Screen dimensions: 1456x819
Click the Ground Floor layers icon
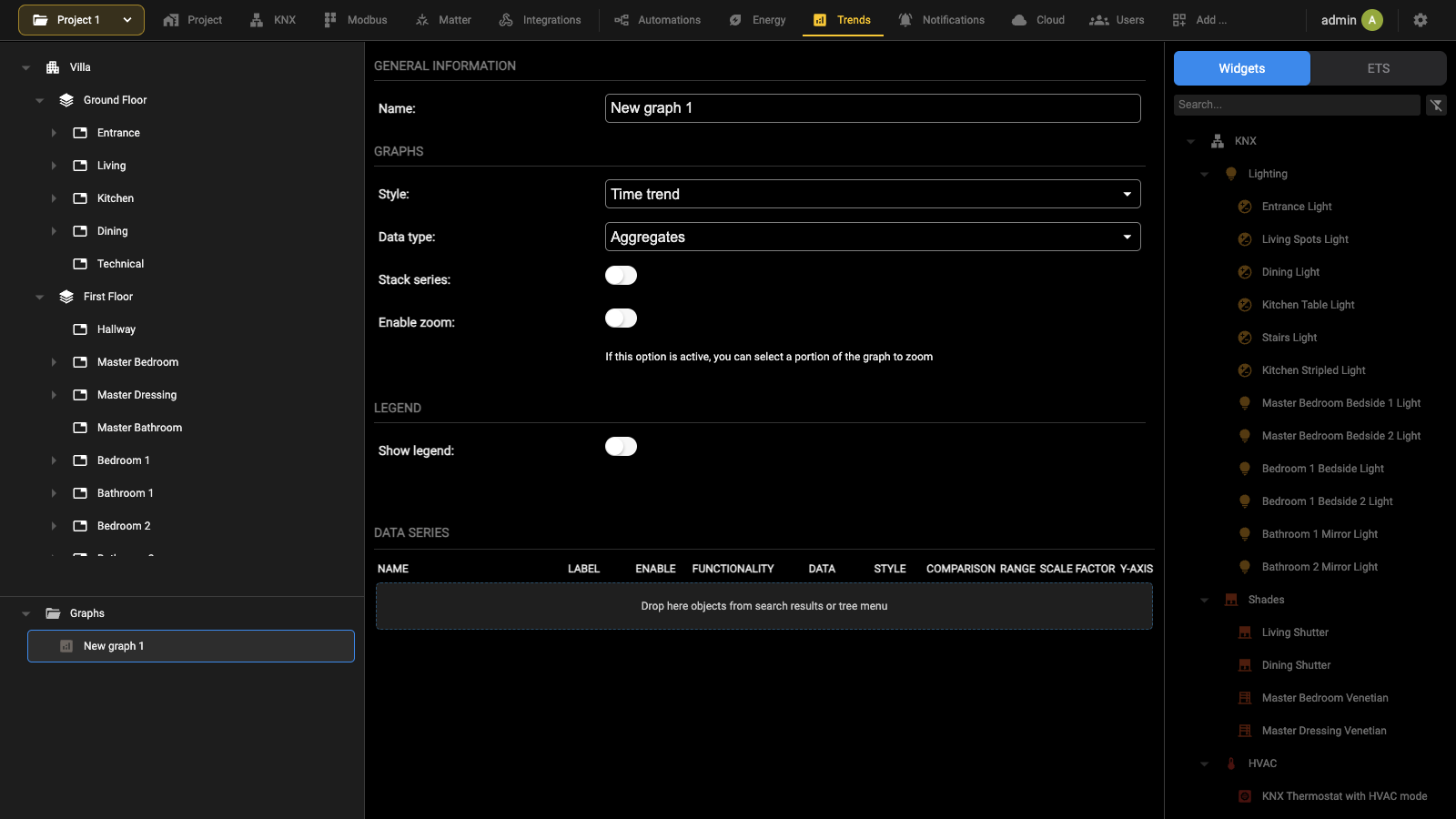66,100
